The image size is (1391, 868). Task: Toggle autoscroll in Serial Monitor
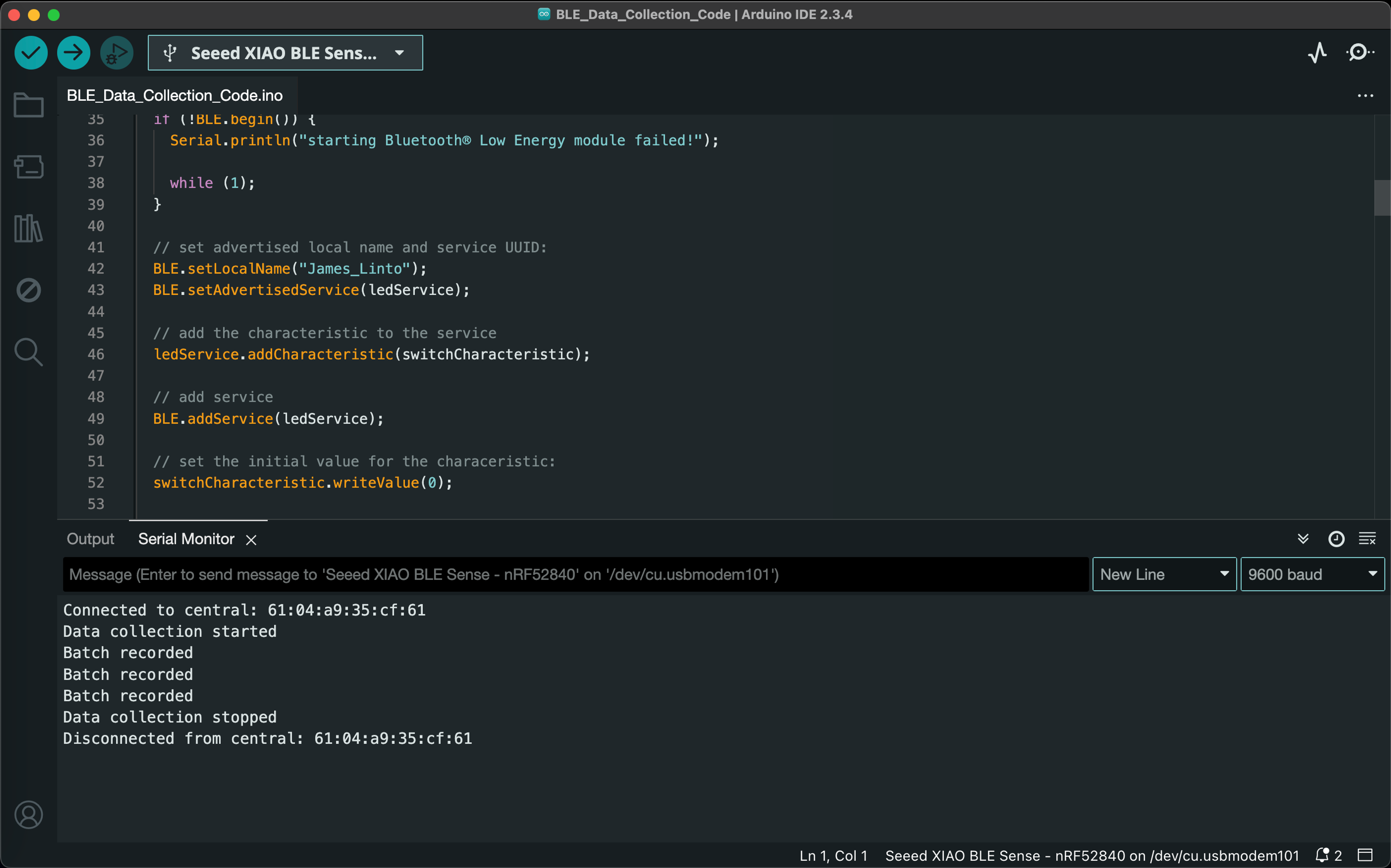tap(1303, 538)
